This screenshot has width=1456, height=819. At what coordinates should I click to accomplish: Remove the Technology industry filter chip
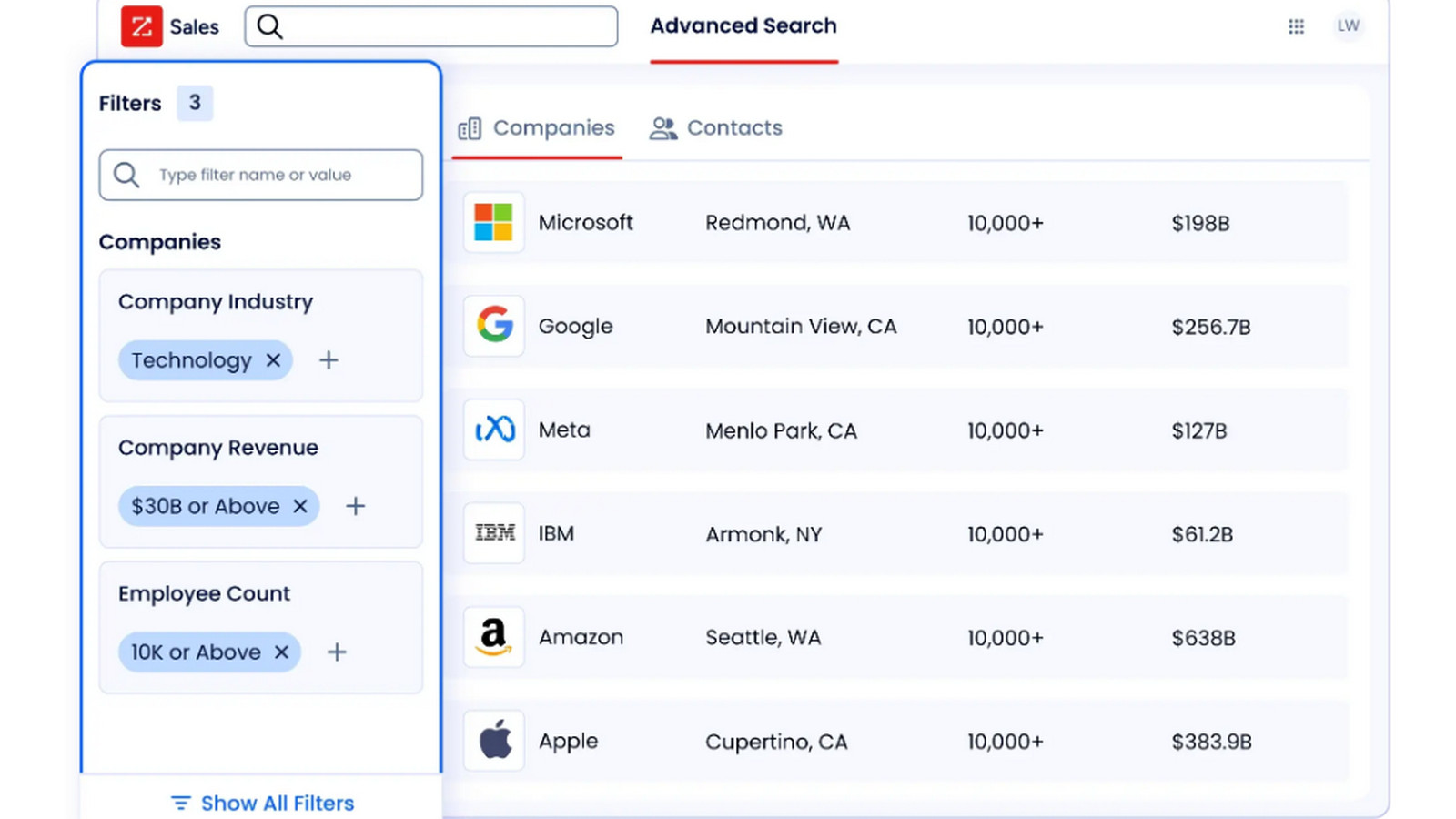click(273, 360)
